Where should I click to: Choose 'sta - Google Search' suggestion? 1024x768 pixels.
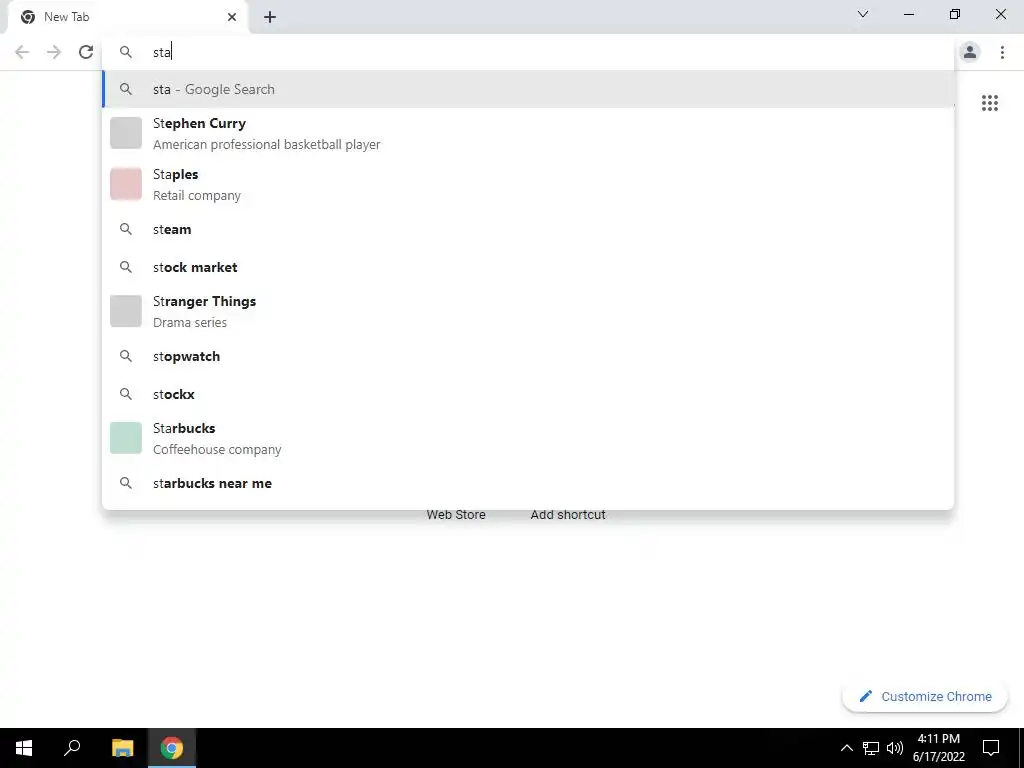pos(529,89)
